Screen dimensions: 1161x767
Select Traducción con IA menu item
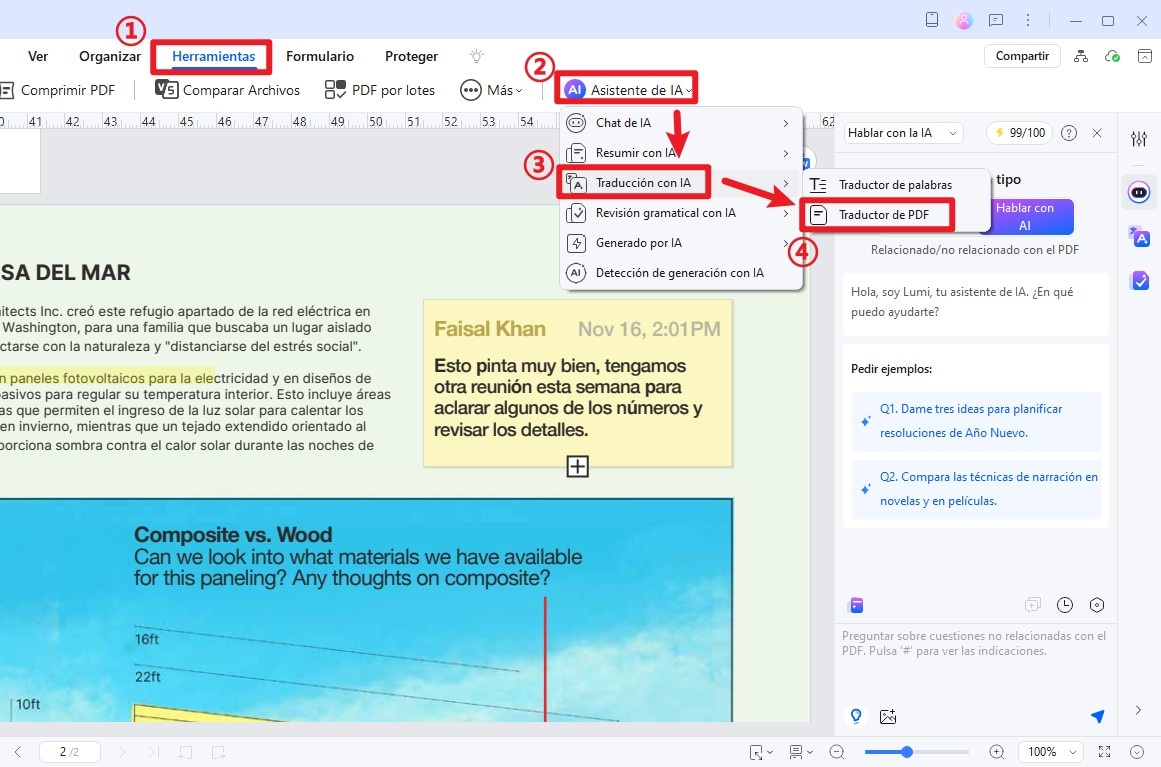680,183
